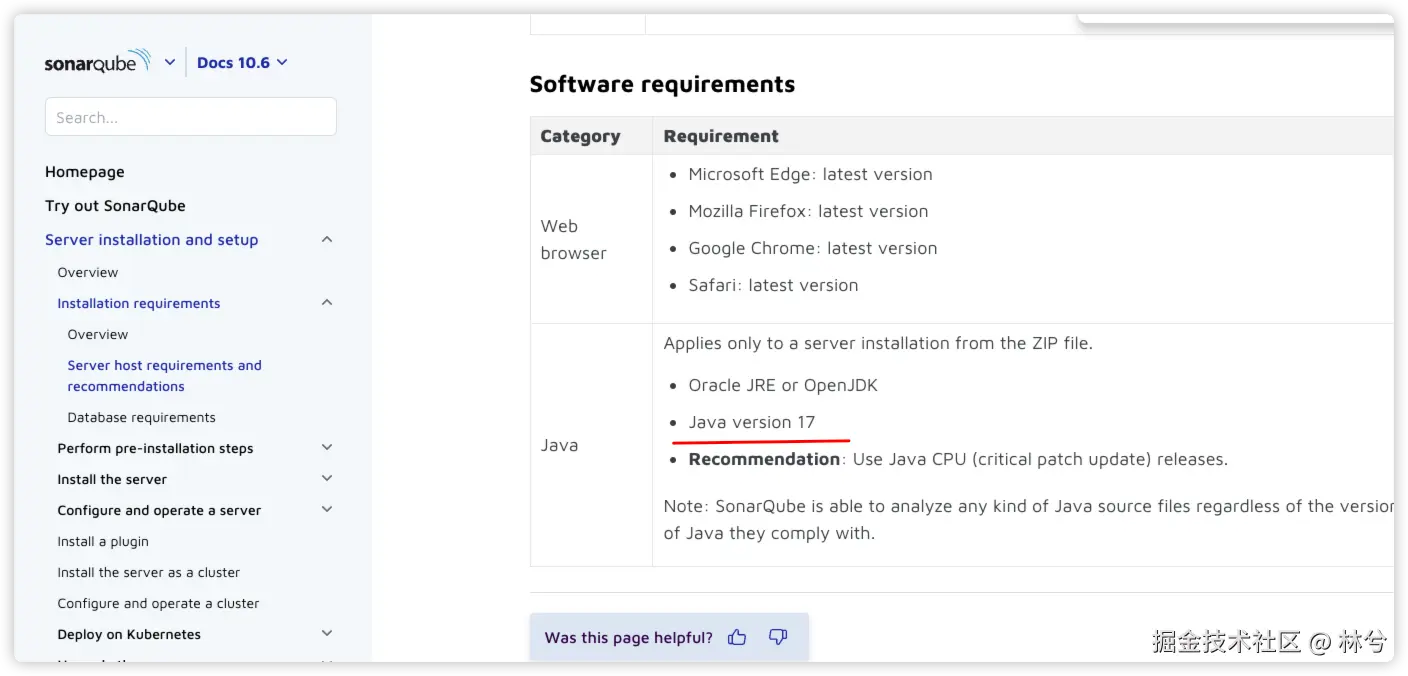Viewport: 1408px width, 676px height.
Task: Expand Perform pre-installation steps chevron
Action: coord(327,448)
